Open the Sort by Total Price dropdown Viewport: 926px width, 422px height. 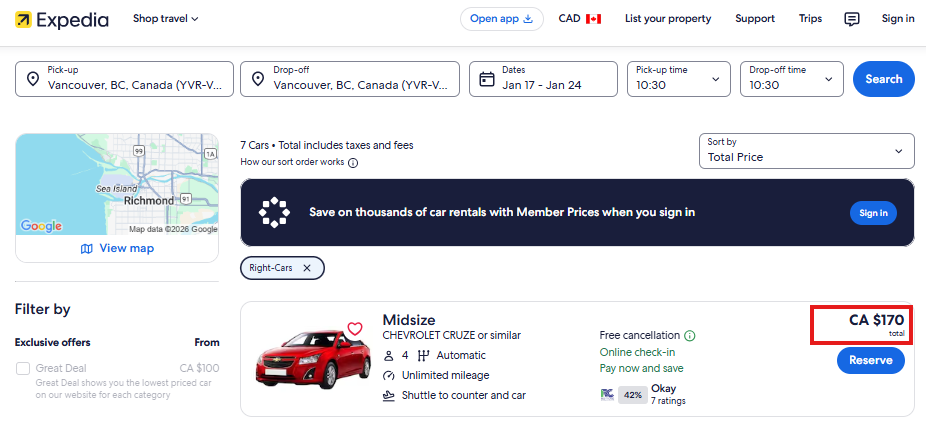[806, 151]
